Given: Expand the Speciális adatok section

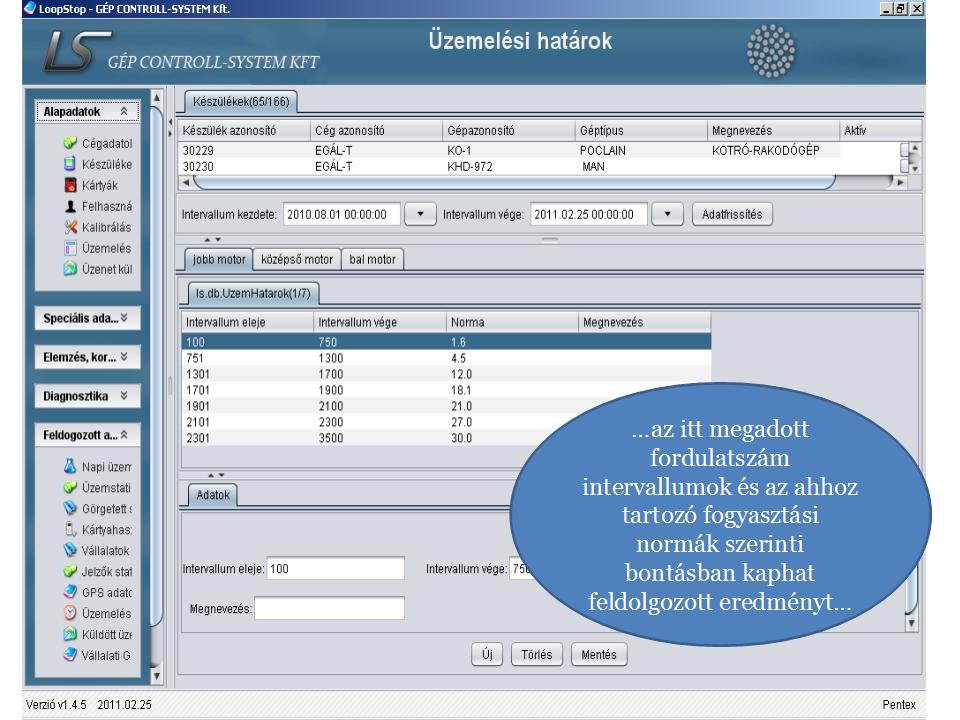Looking at the screenshot, I should [x=86, y=319].
